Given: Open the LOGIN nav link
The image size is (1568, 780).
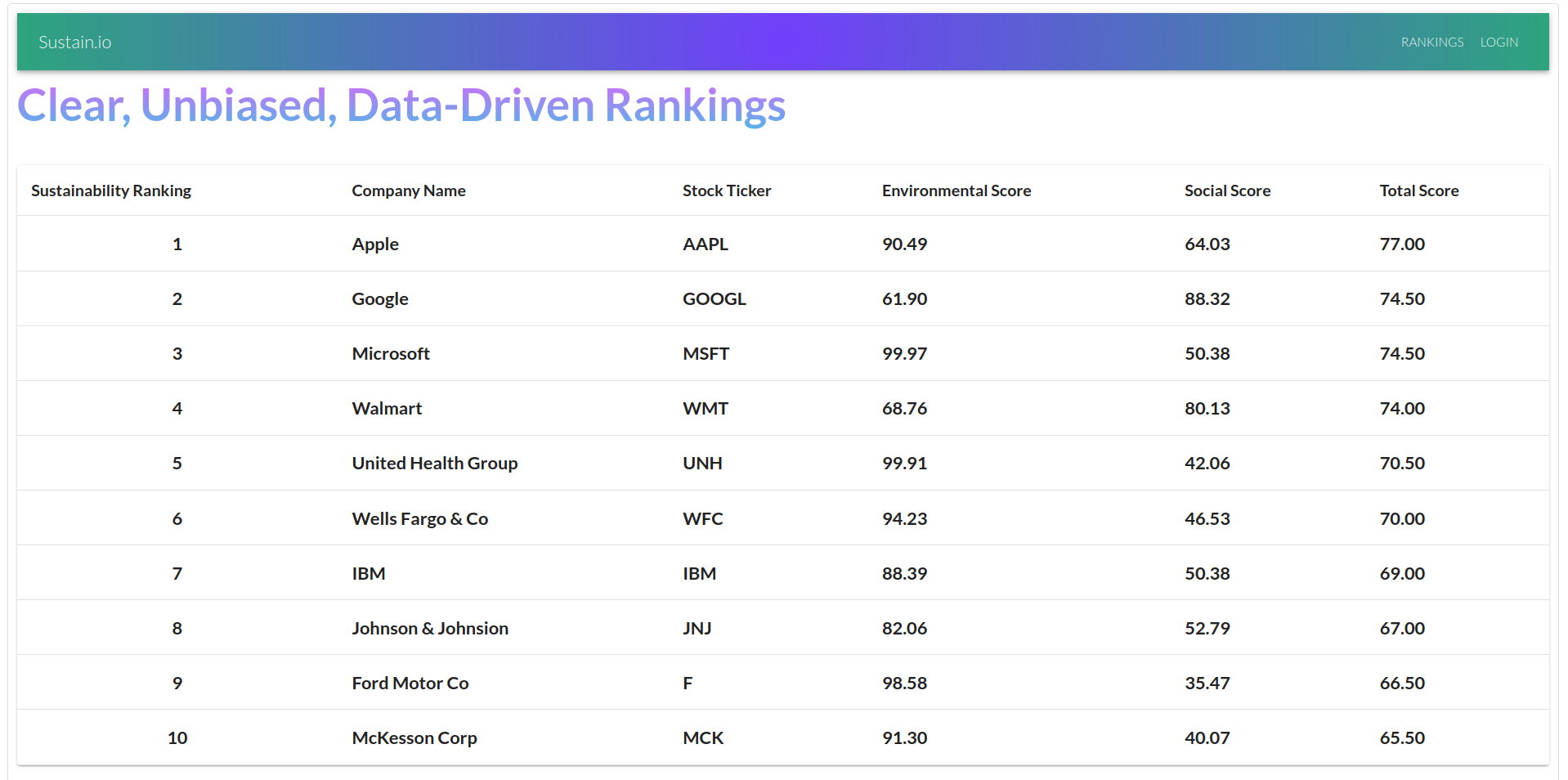Looking at the screenshot, I should coord(1499,43).
